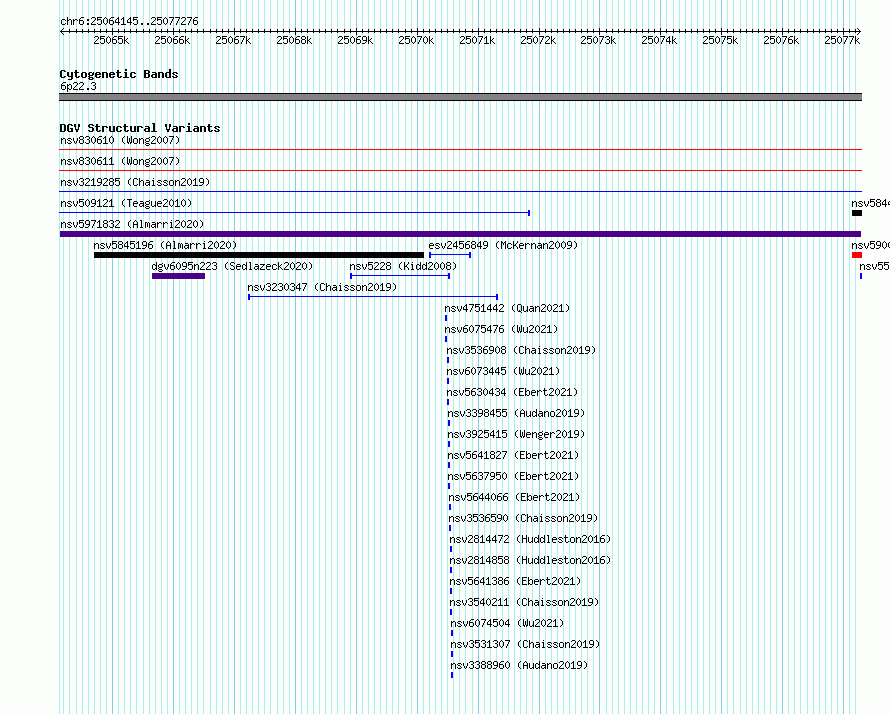Viewport: 890px width, 714px height.
Task: Click the nsv830610 (Wong2007) variant label
Action: pyautogui.click(x=120, y=140)
